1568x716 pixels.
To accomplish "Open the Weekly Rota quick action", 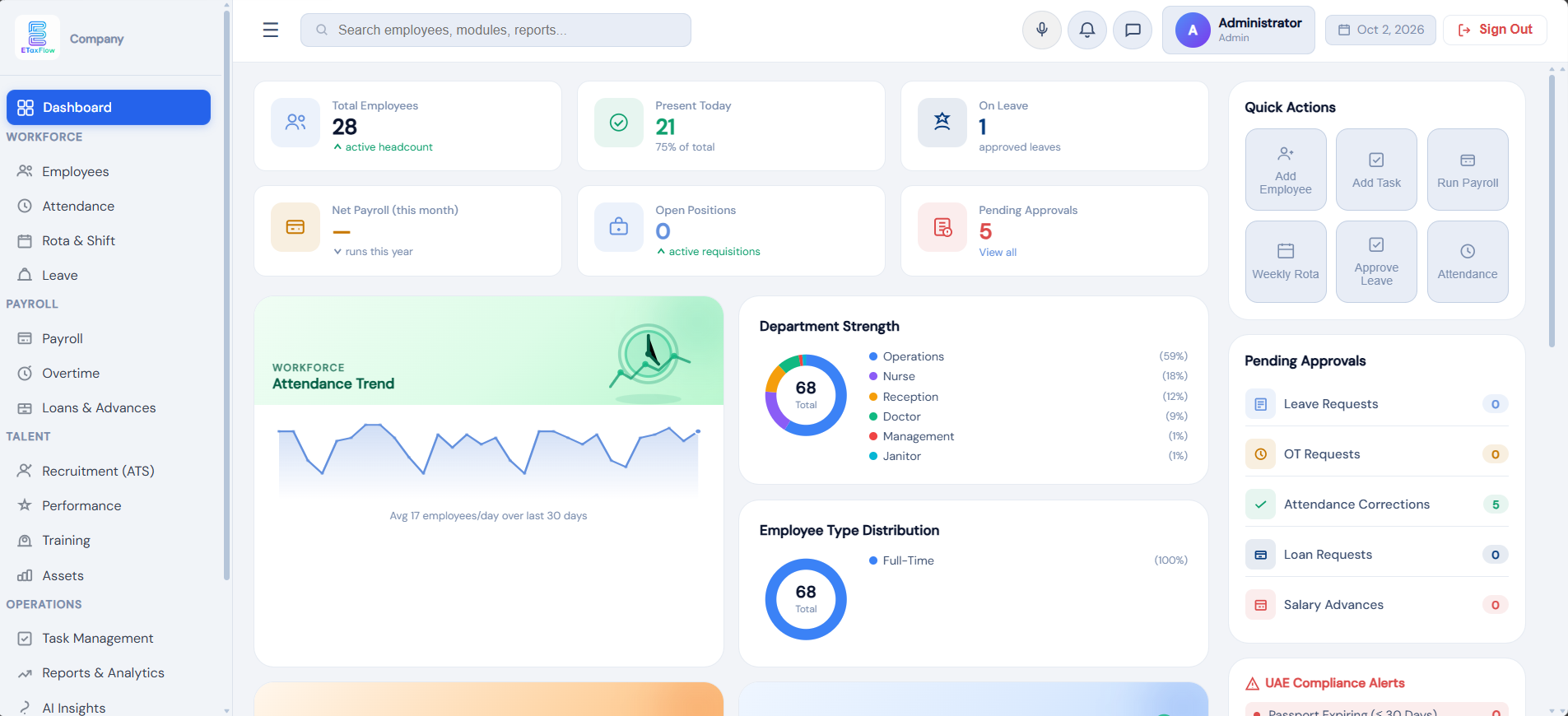I will point(1286,262).
